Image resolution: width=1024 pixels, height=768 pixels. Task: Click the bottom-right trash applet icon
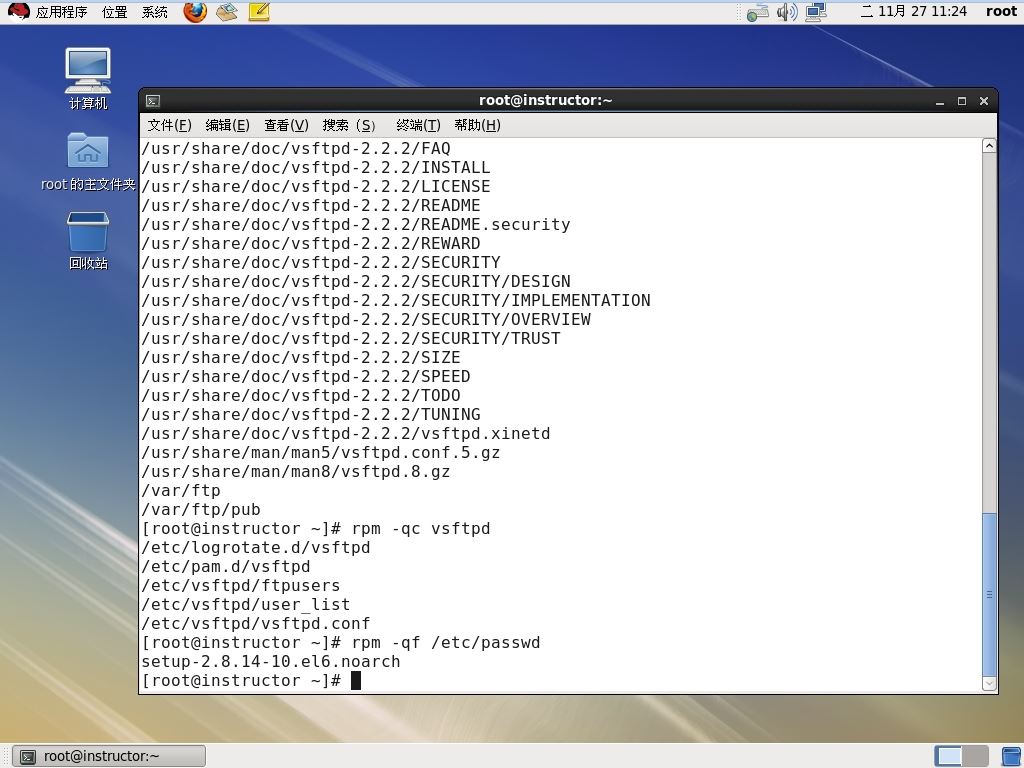[1012, 756]
